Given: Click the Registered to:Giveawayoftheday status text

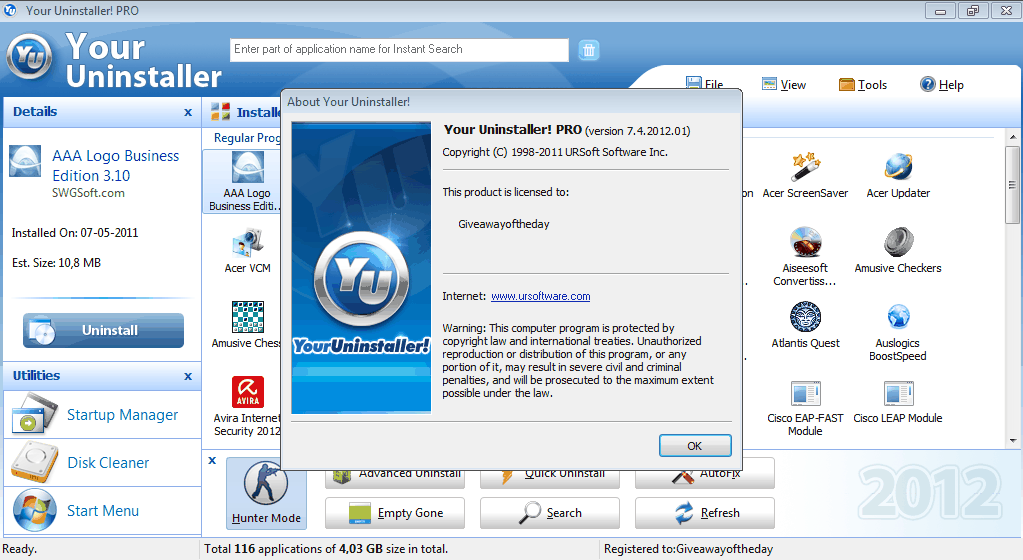Looking at the screenshot, I should point(688,549).
